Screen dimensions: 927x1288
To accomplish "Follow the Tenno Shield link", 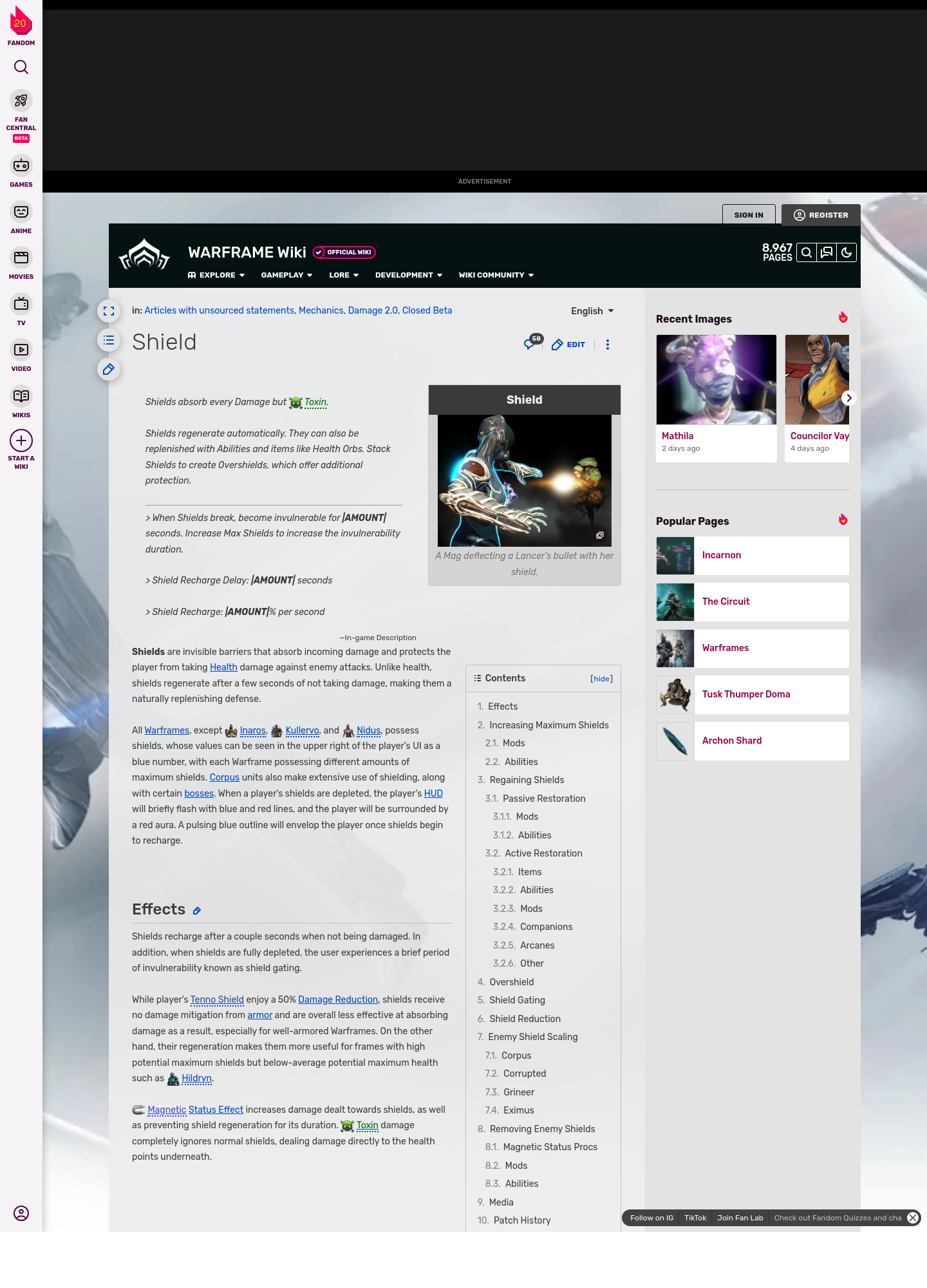I will tap(217, 999).
